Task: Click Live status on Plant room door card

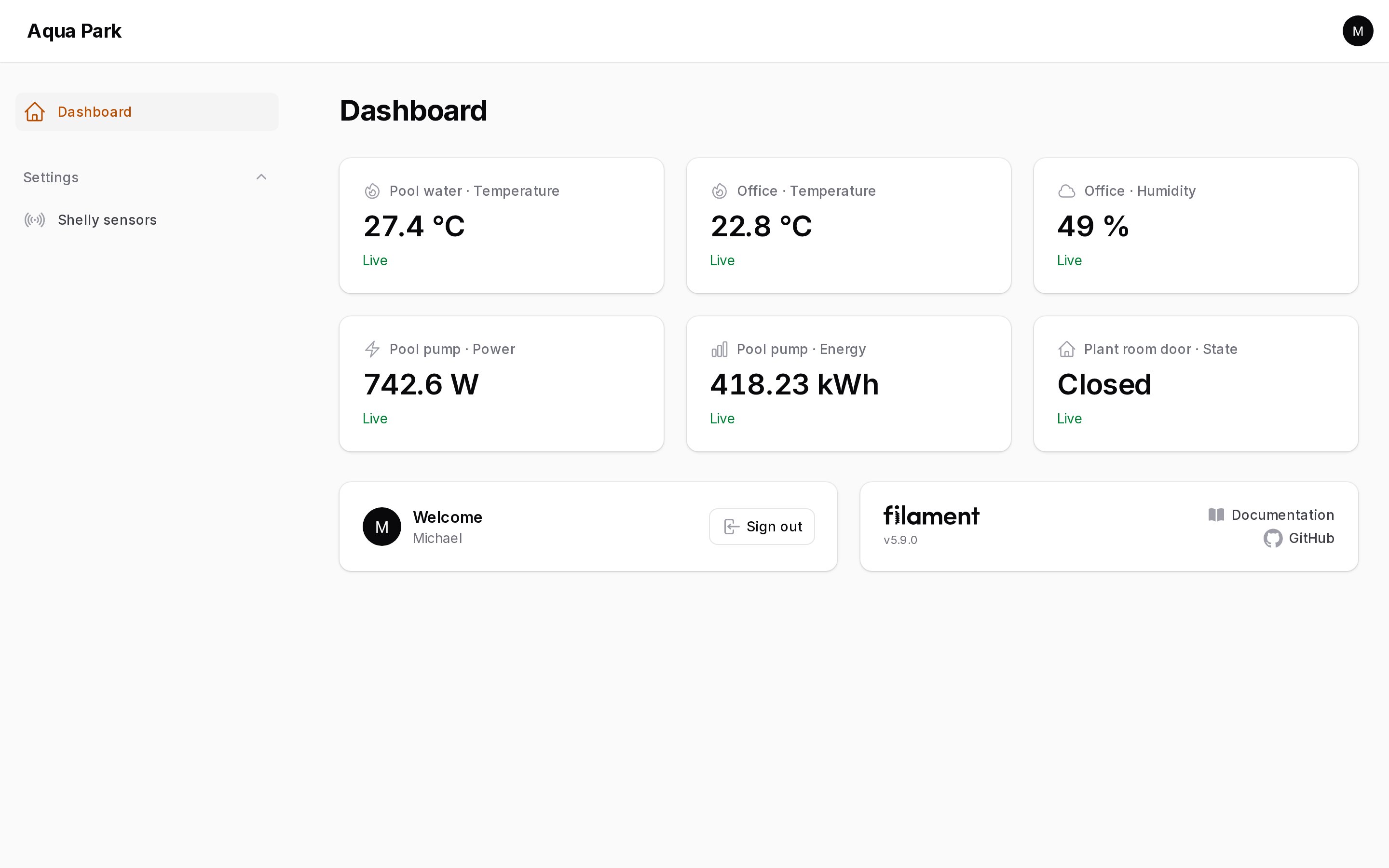Action: click(1069, 419)
